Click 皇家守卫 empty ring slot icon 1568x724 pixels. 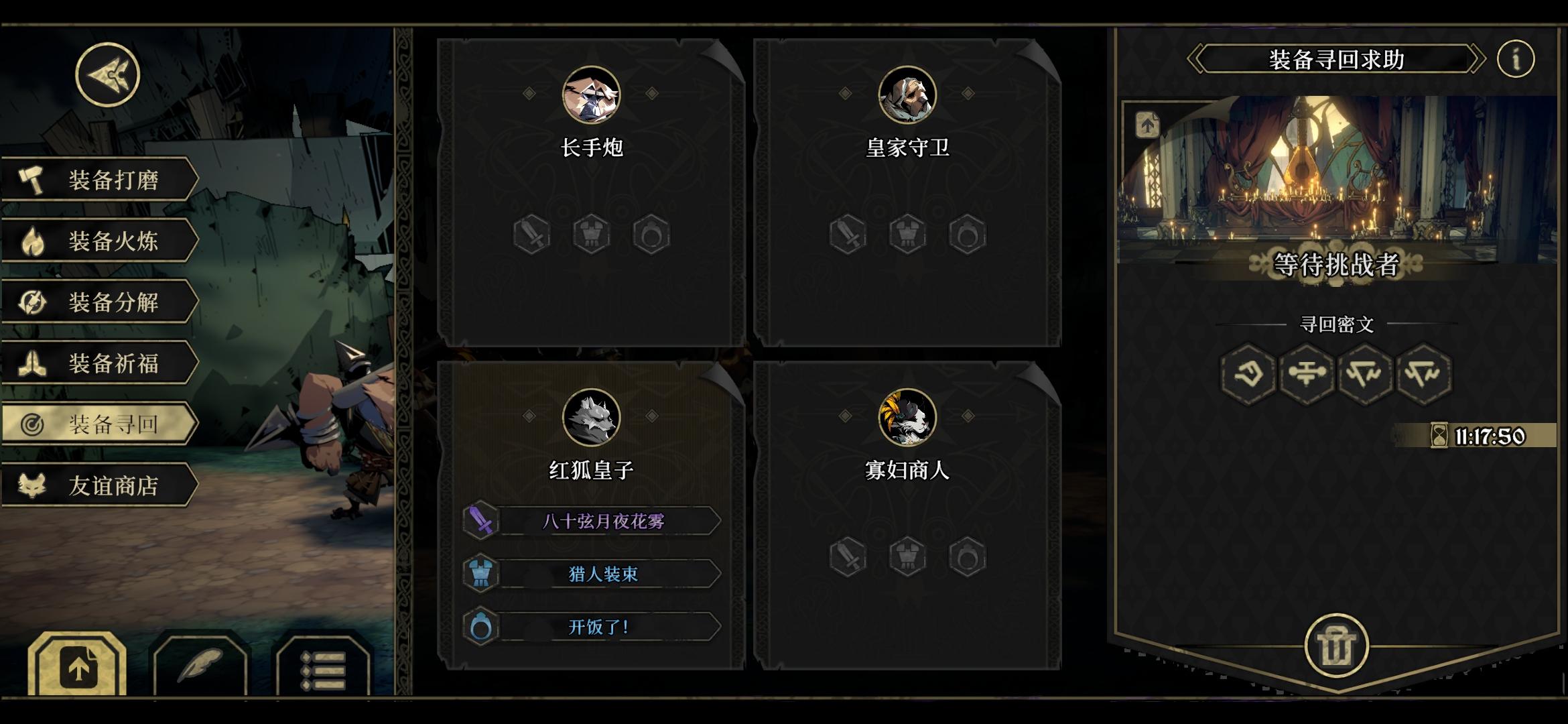point(967,235)
